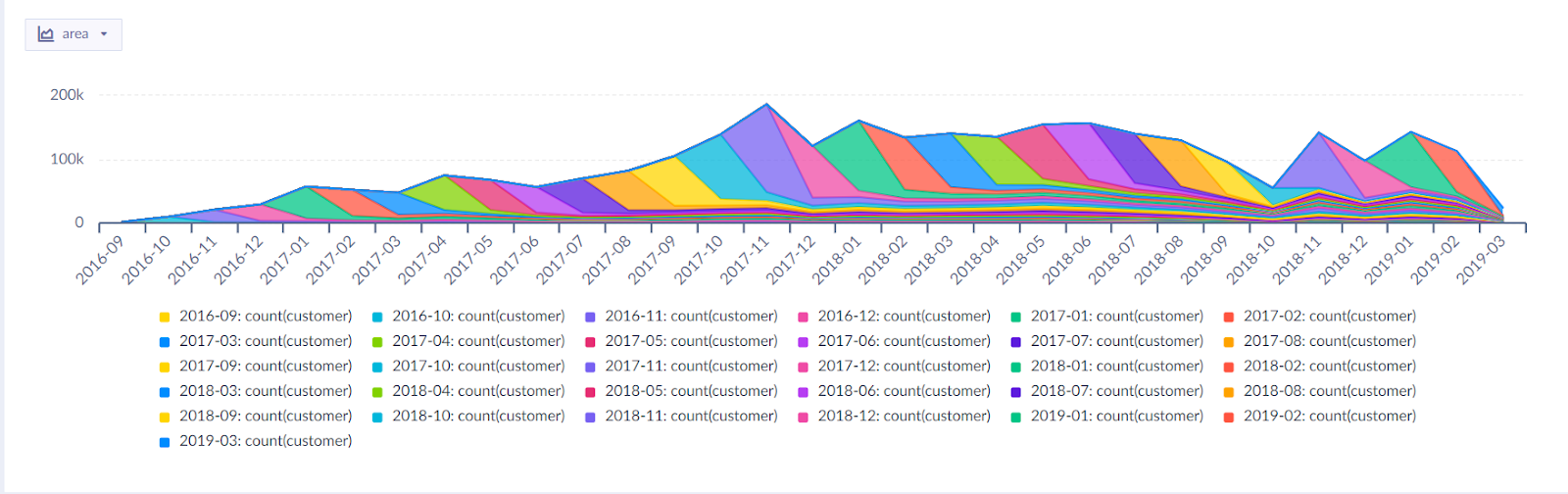Click the 2019-01 count(customer) legend label
Image resolution: width=1568 pixels, height=494 pixels.
(1117, 417)
